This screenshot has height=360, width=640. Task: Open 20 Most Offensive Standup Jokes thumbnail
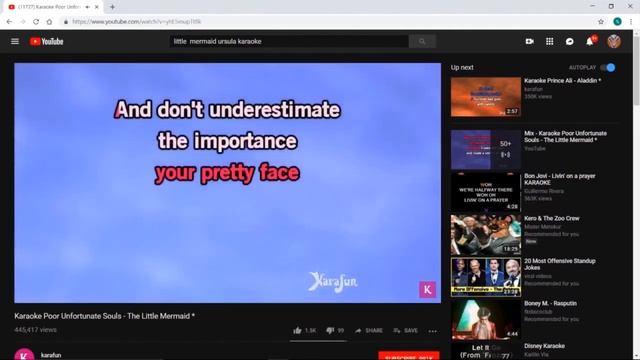(x=486, y=277)
